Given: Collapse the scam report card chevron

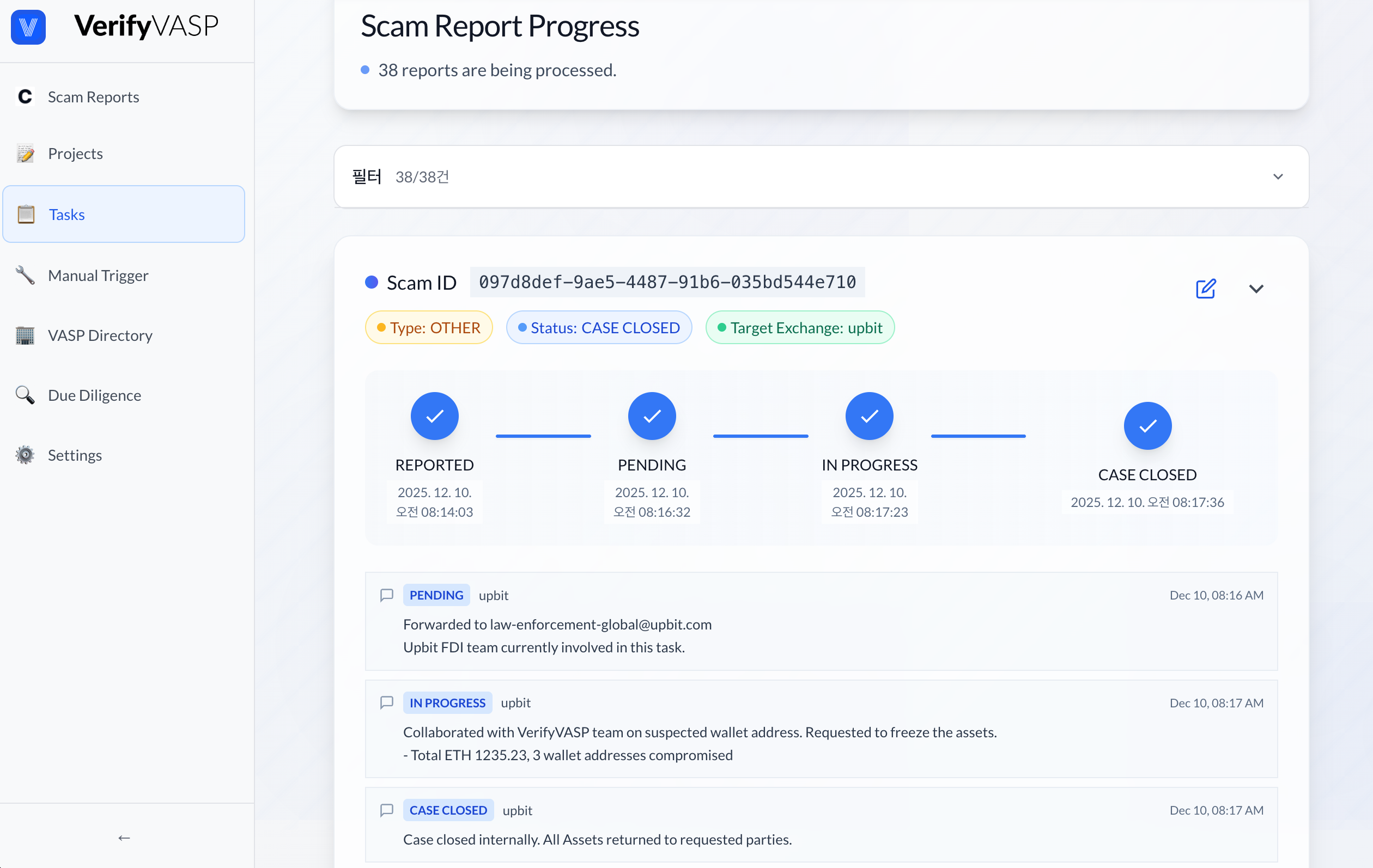Looking at the screenshot, I should point(1256,289).
